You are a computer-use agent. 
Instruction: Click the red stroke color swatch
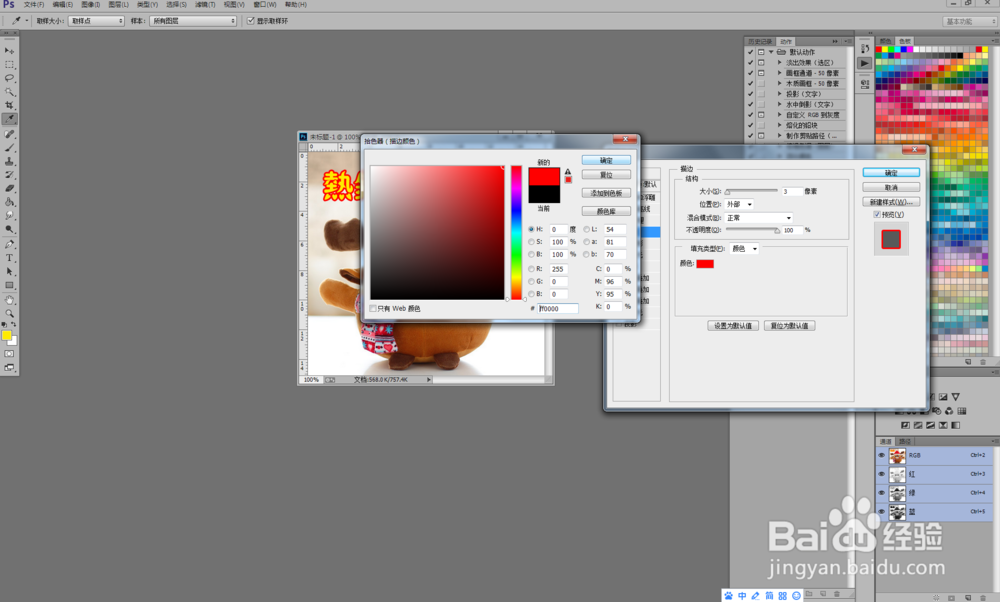point(705,264)
